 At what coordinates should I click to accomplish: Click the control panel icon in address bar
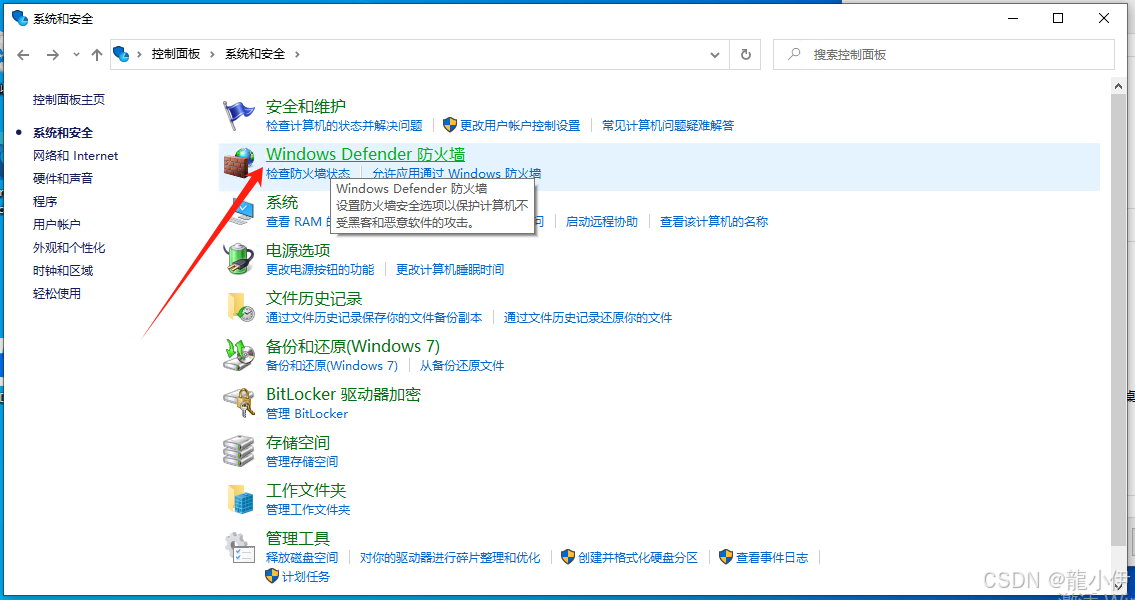click(x=122, y=54)
